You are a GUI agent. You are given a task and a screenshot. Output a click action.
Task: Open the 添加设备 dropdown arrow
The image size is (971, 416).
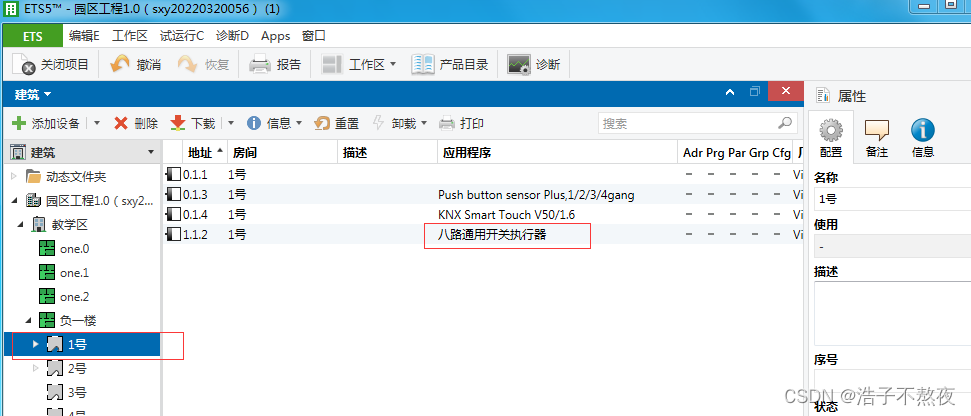[97, 123]
